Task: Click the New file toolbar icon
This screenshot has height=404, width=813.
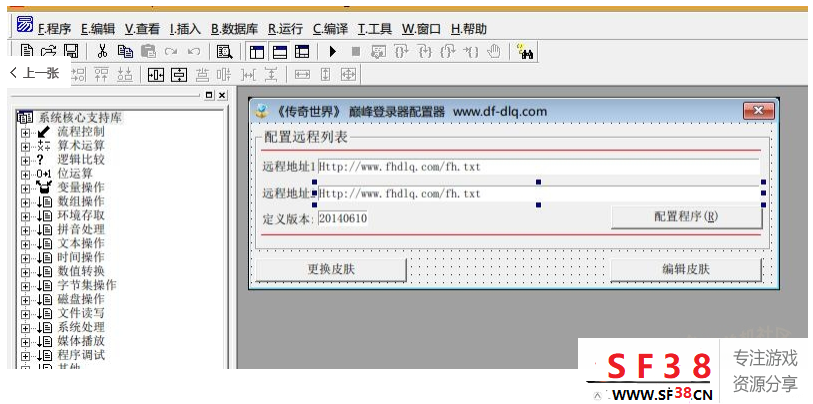Action: [26, 51]
